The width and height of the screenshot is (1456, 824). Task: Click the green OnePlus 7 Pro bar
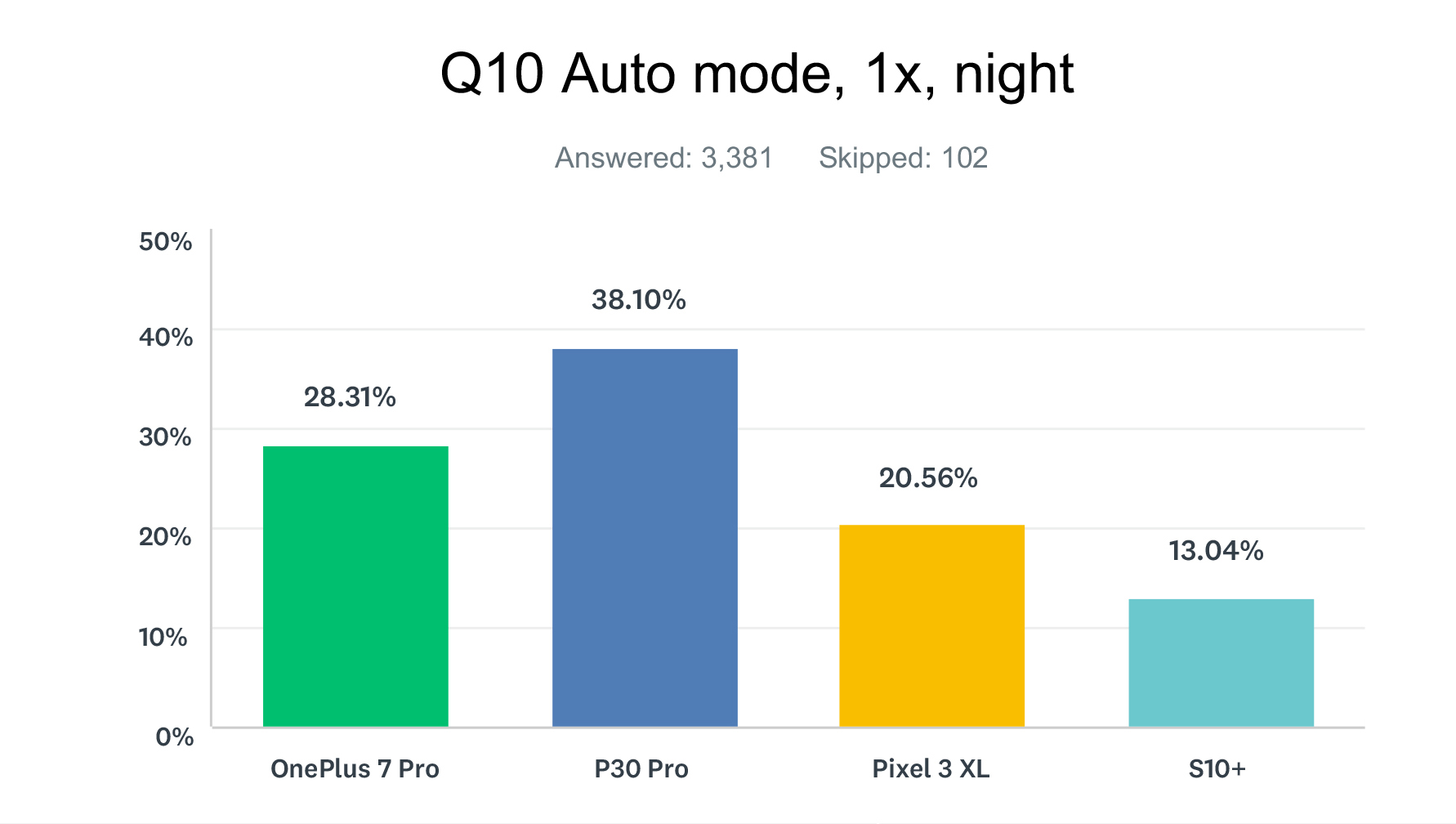coord(355,586)
